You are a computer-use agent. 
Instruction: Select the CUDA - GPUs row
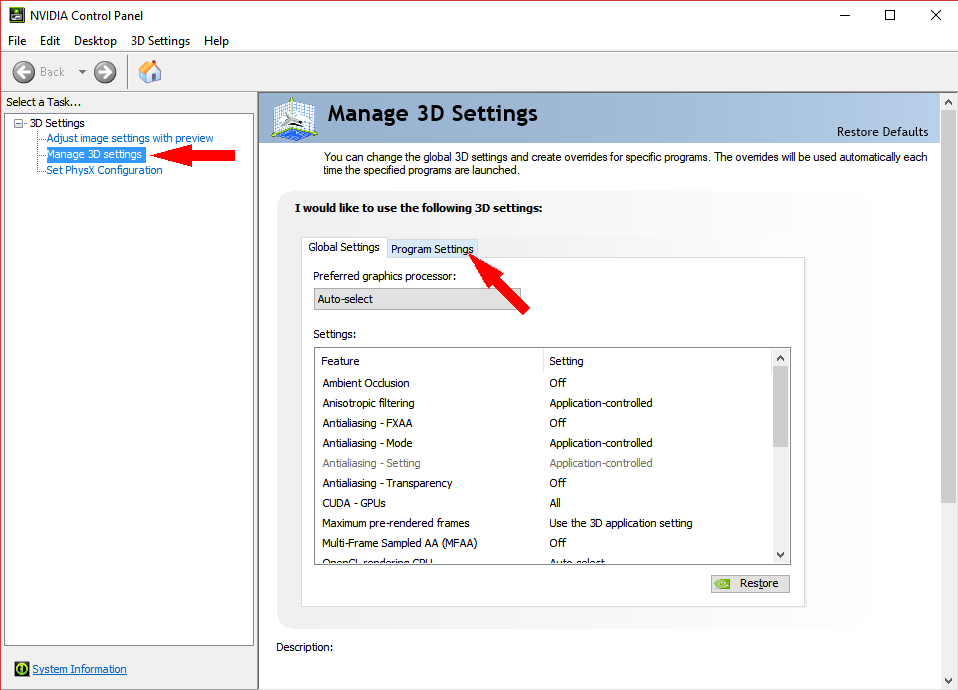pyautogui.click(x=544, y=503)
